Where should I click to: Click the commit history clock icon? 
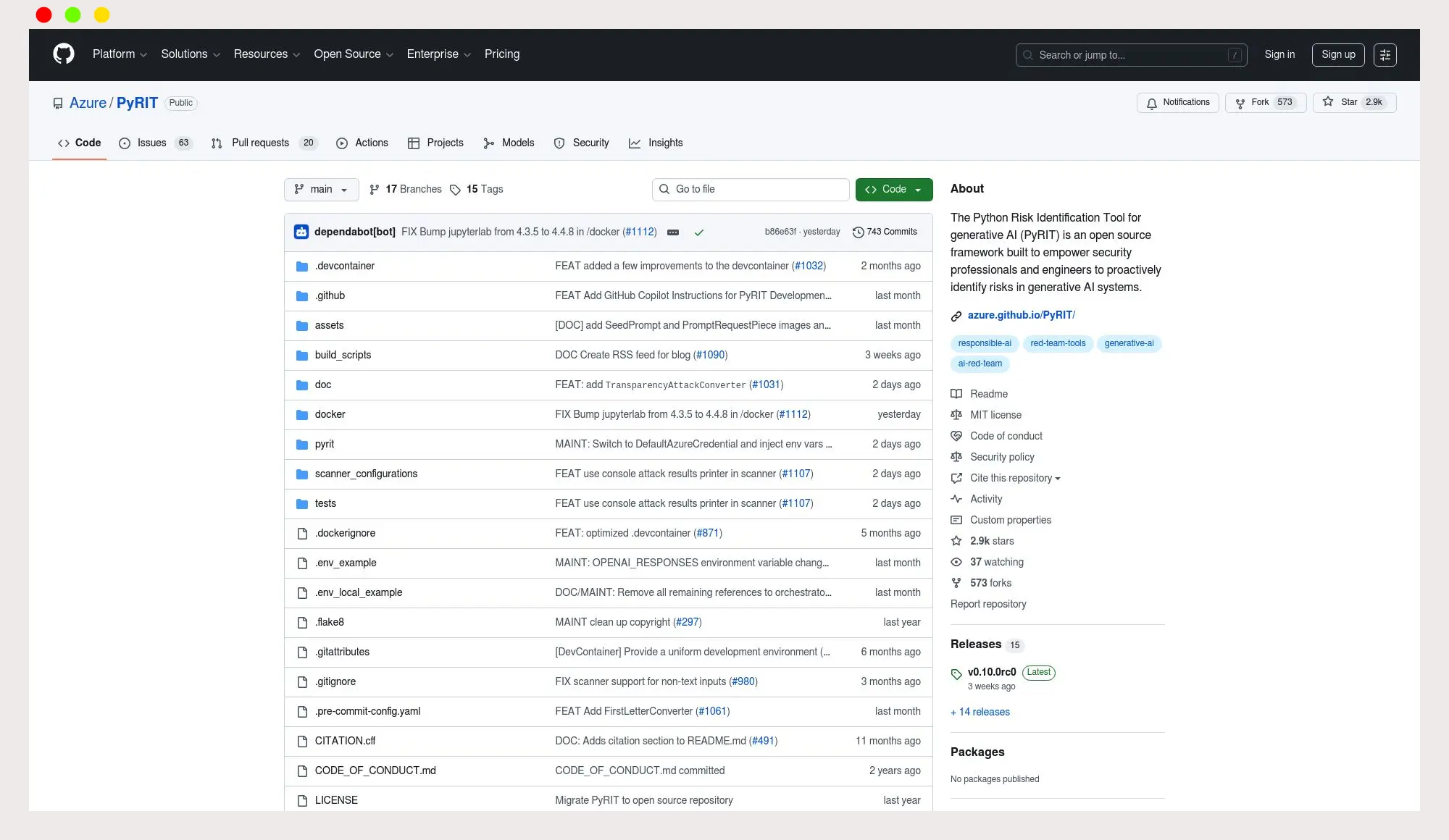[858, 232]
